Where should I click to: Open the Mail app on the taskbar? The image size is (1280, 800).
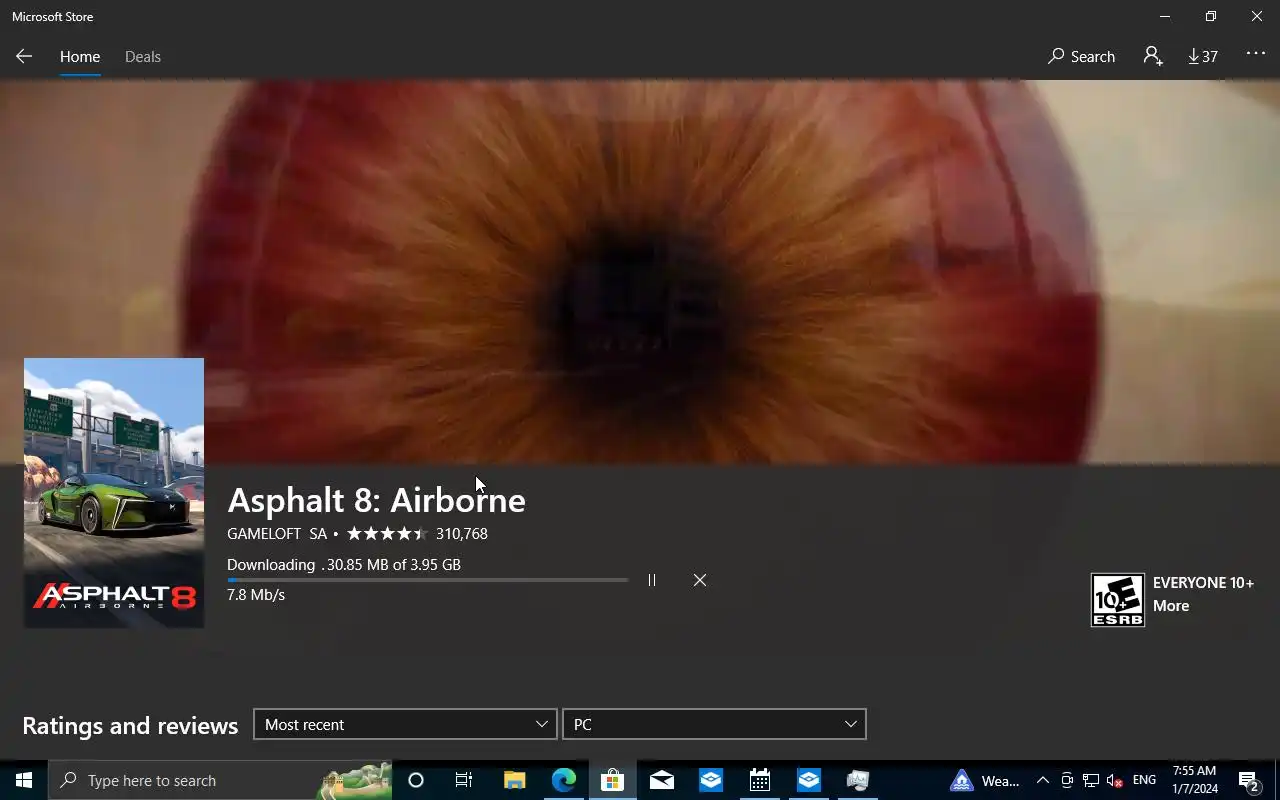[x=662, y=780]
